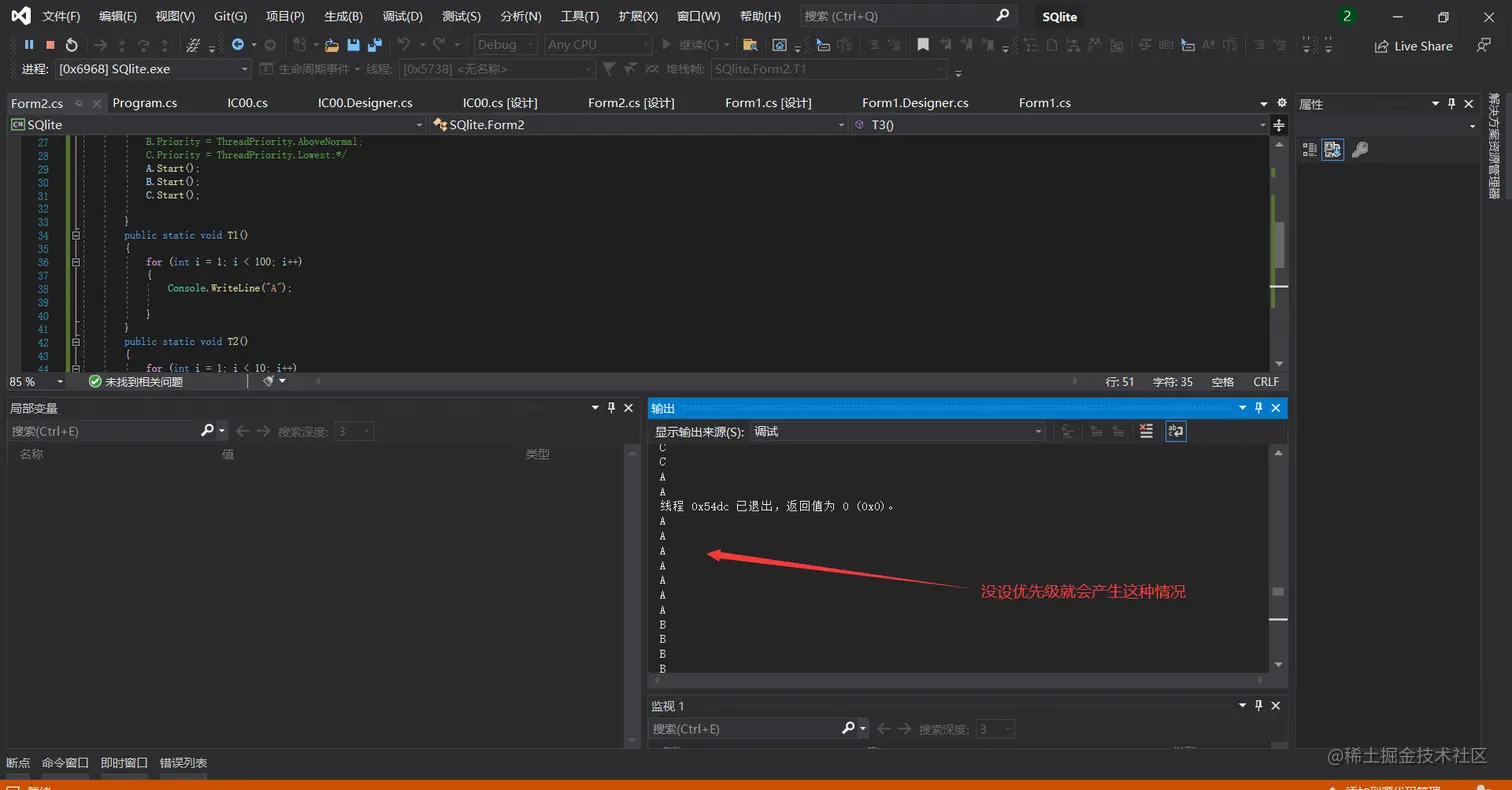Open the process dropdown showing SQlite.exe
Viewport: 1512px width, 790px height.
click(x=153, y=69)
